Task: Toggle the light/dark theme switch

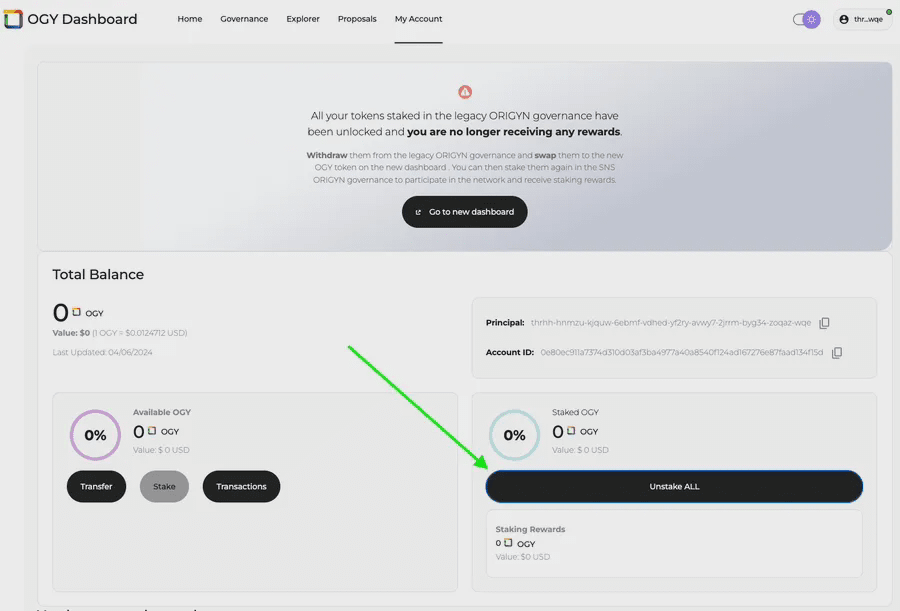Action: click(x=806, y=20)
